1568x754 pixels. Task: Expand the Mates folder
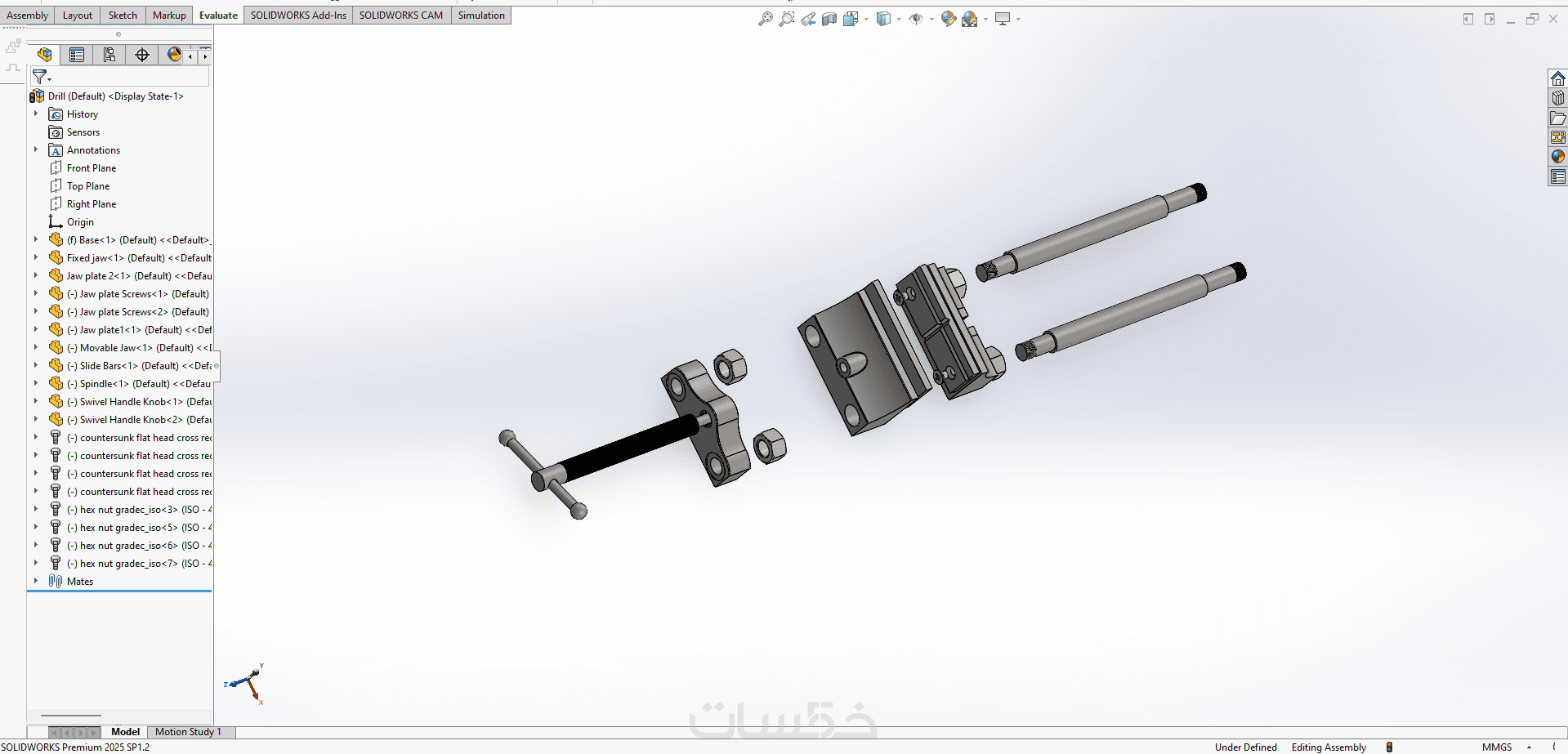[x=36, y=581]
